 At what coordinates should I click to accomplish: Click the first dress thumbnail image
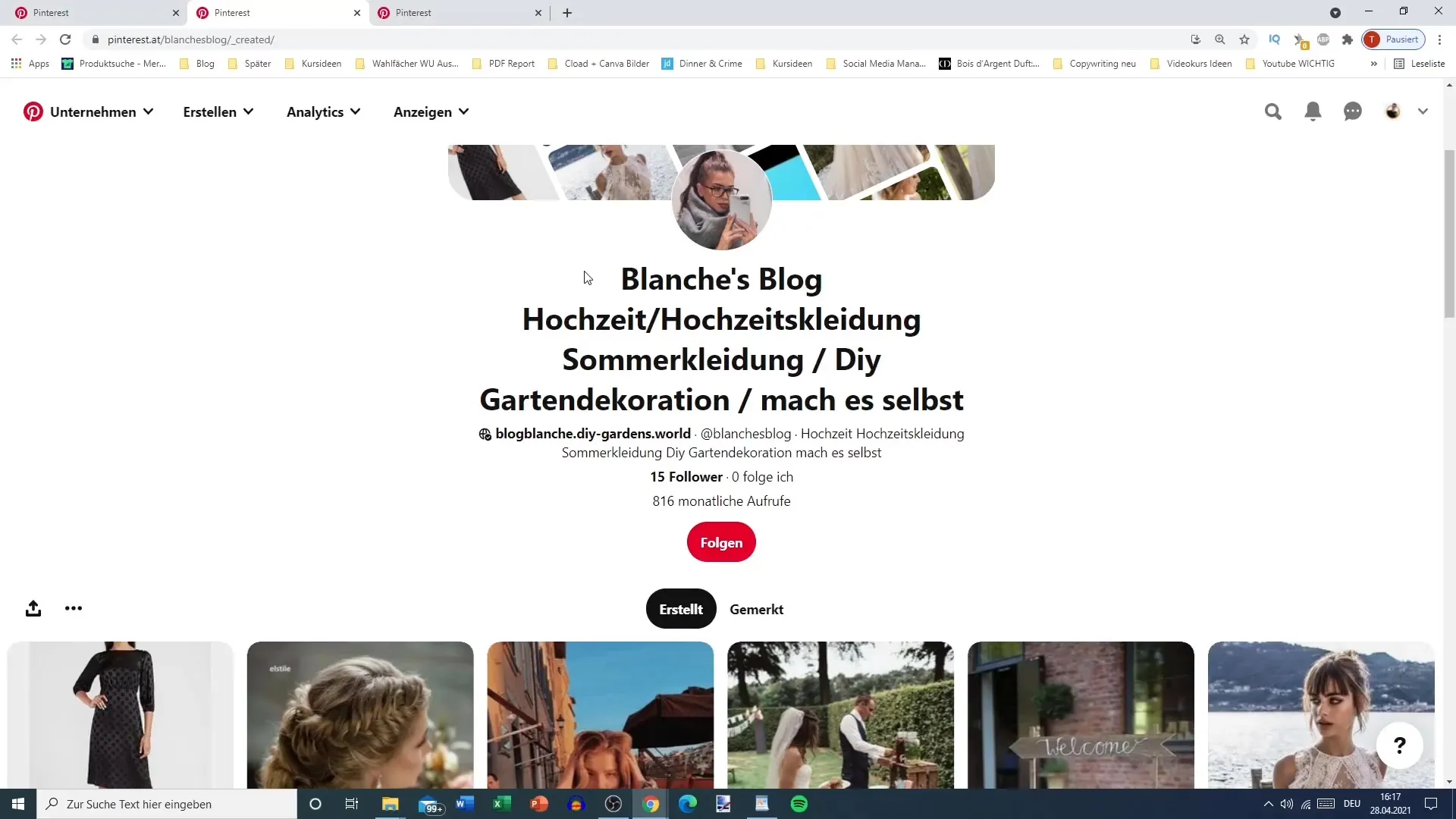pos(119,715)
